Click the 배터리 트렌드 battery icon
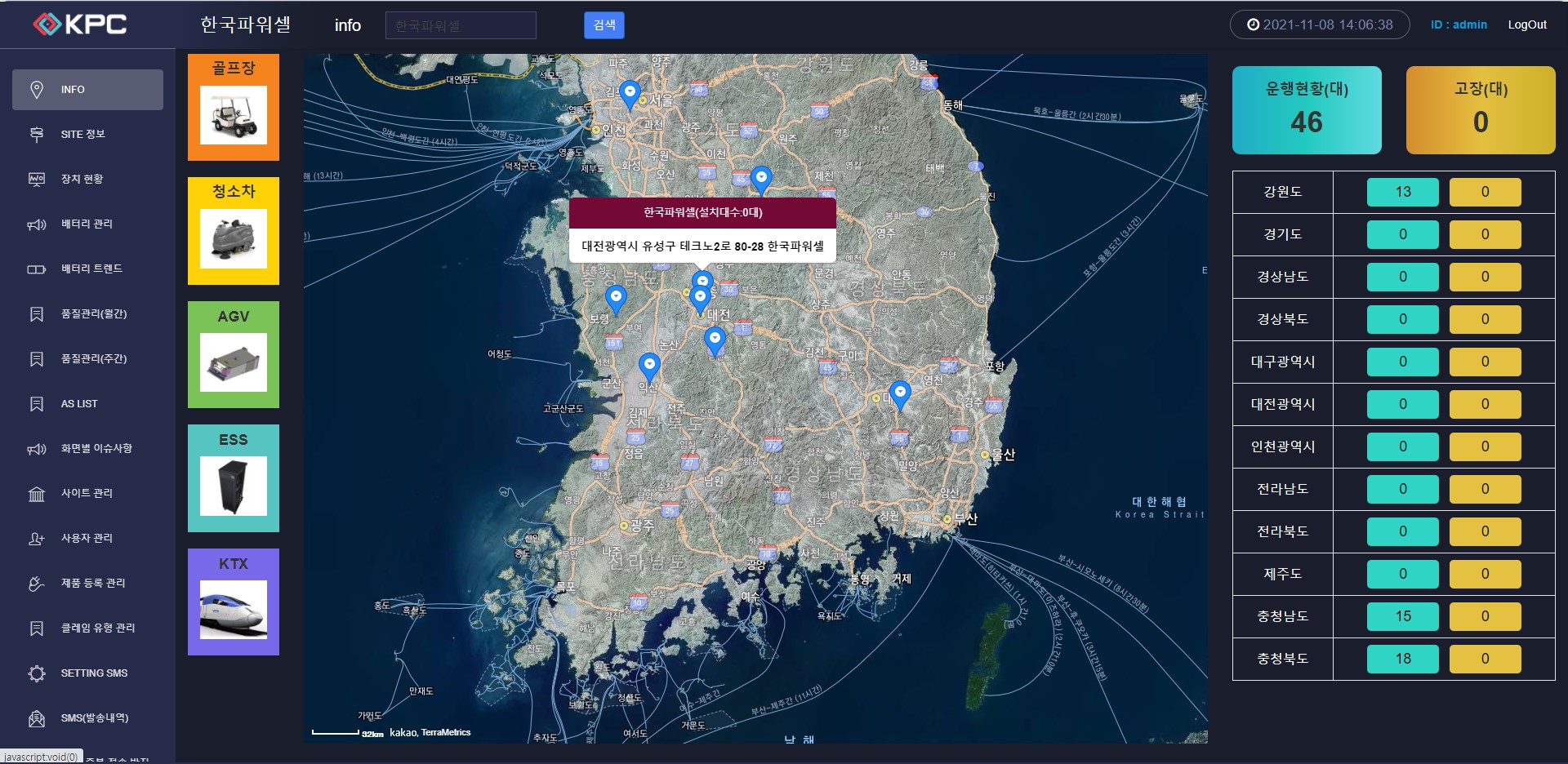1568x764 pixels. coord(37,269)
